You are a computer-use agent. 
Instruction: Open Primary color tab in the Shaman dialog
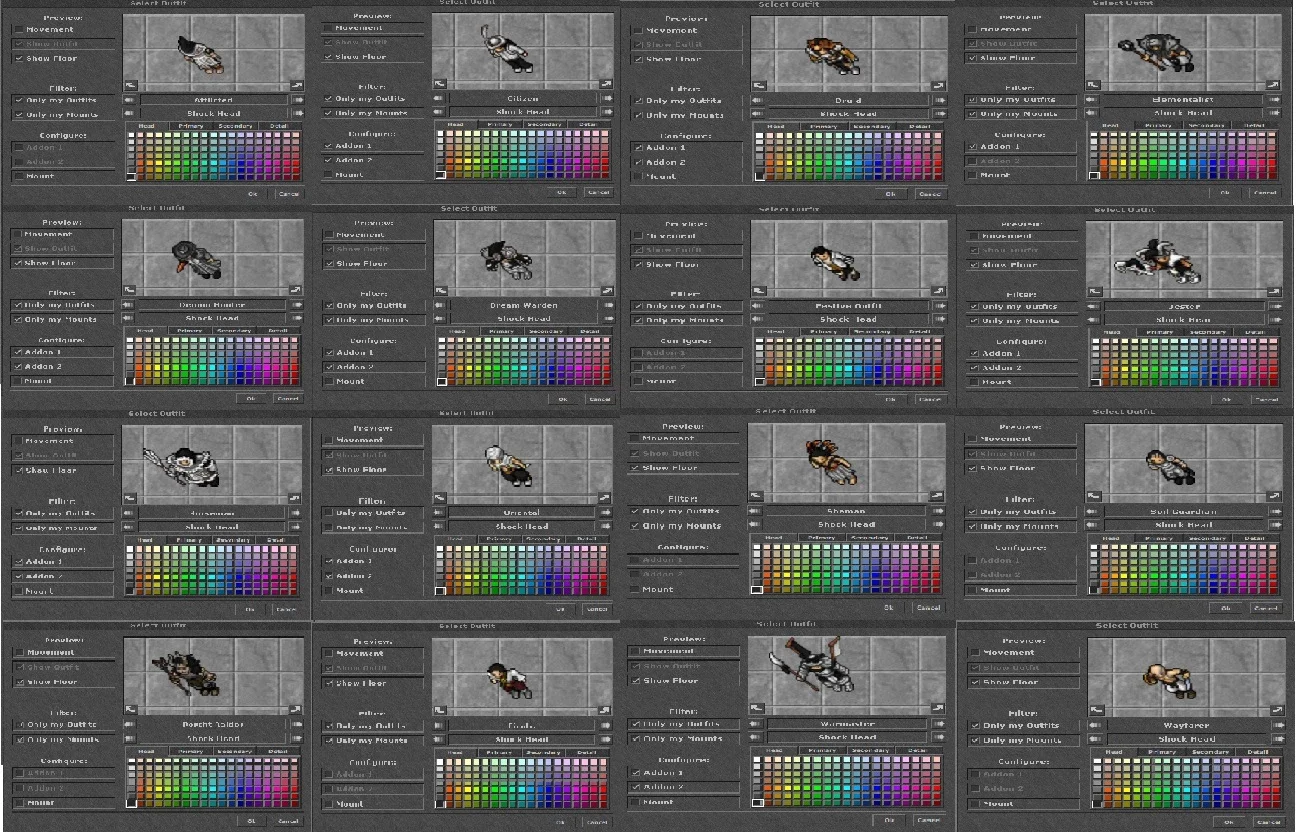point(820,538)
